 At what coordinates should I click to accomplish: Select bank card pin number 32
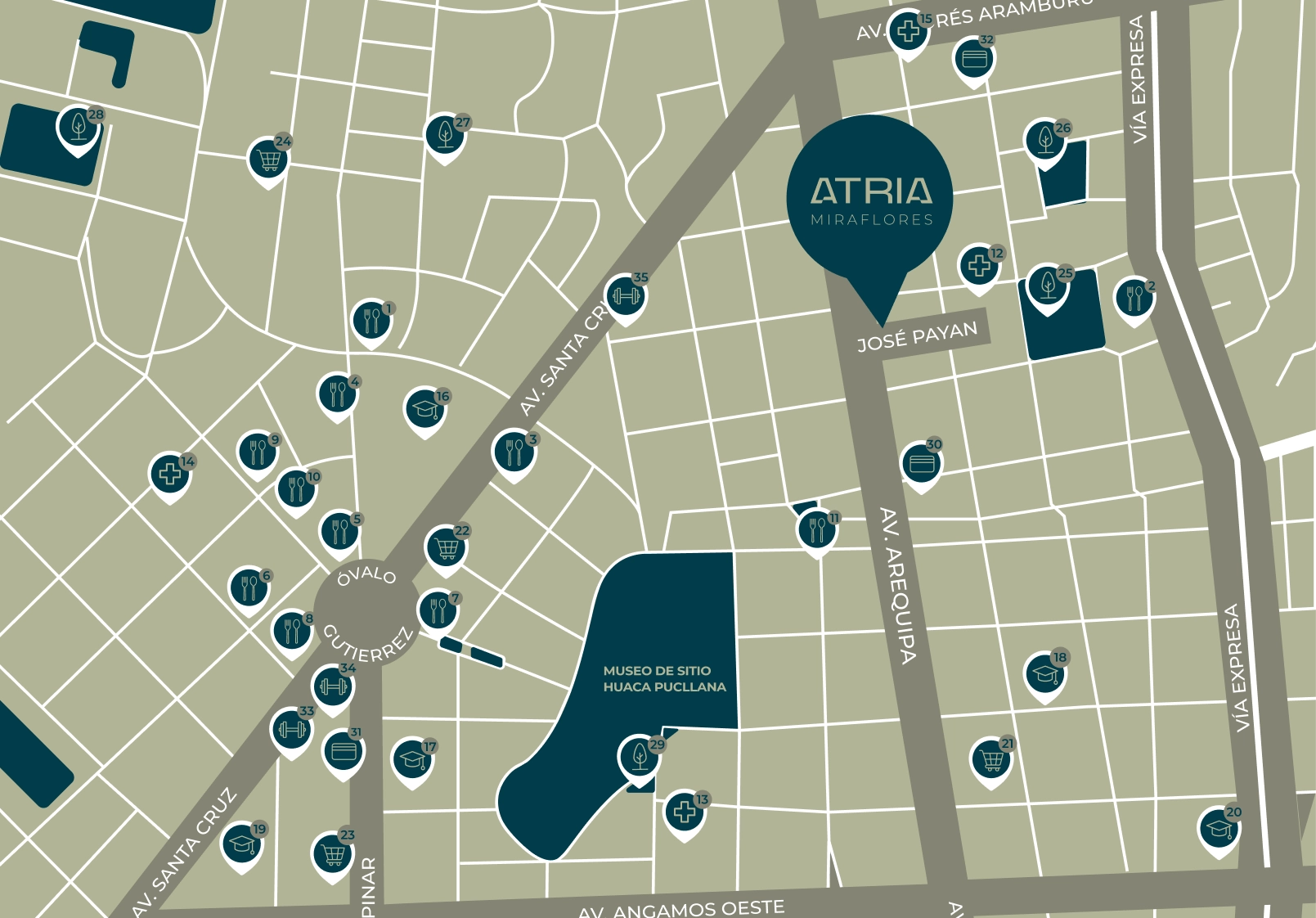[x=974, y=61]
